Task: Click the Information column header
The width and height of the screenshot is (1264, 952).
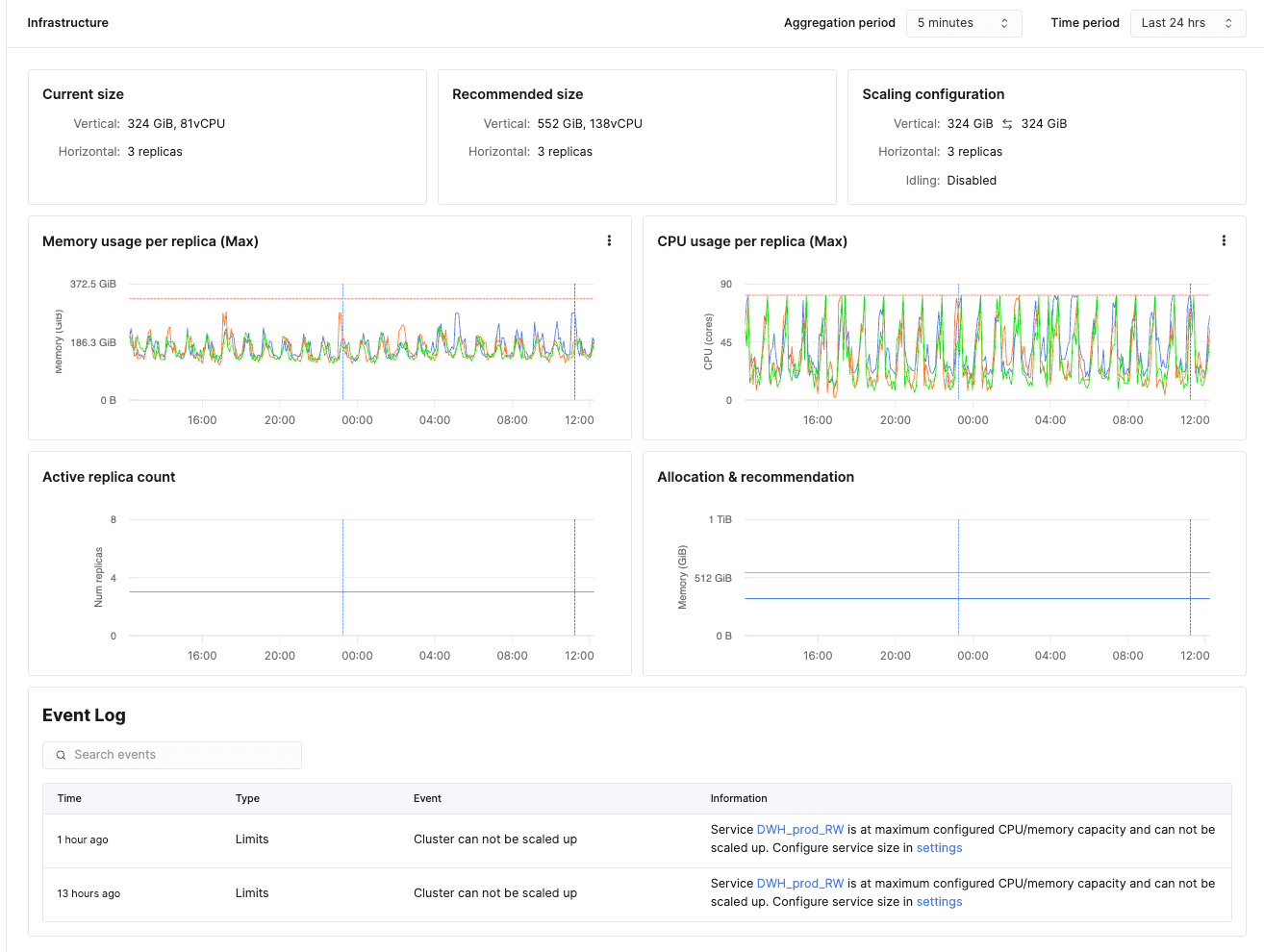Action: click(x=738, y=799)
